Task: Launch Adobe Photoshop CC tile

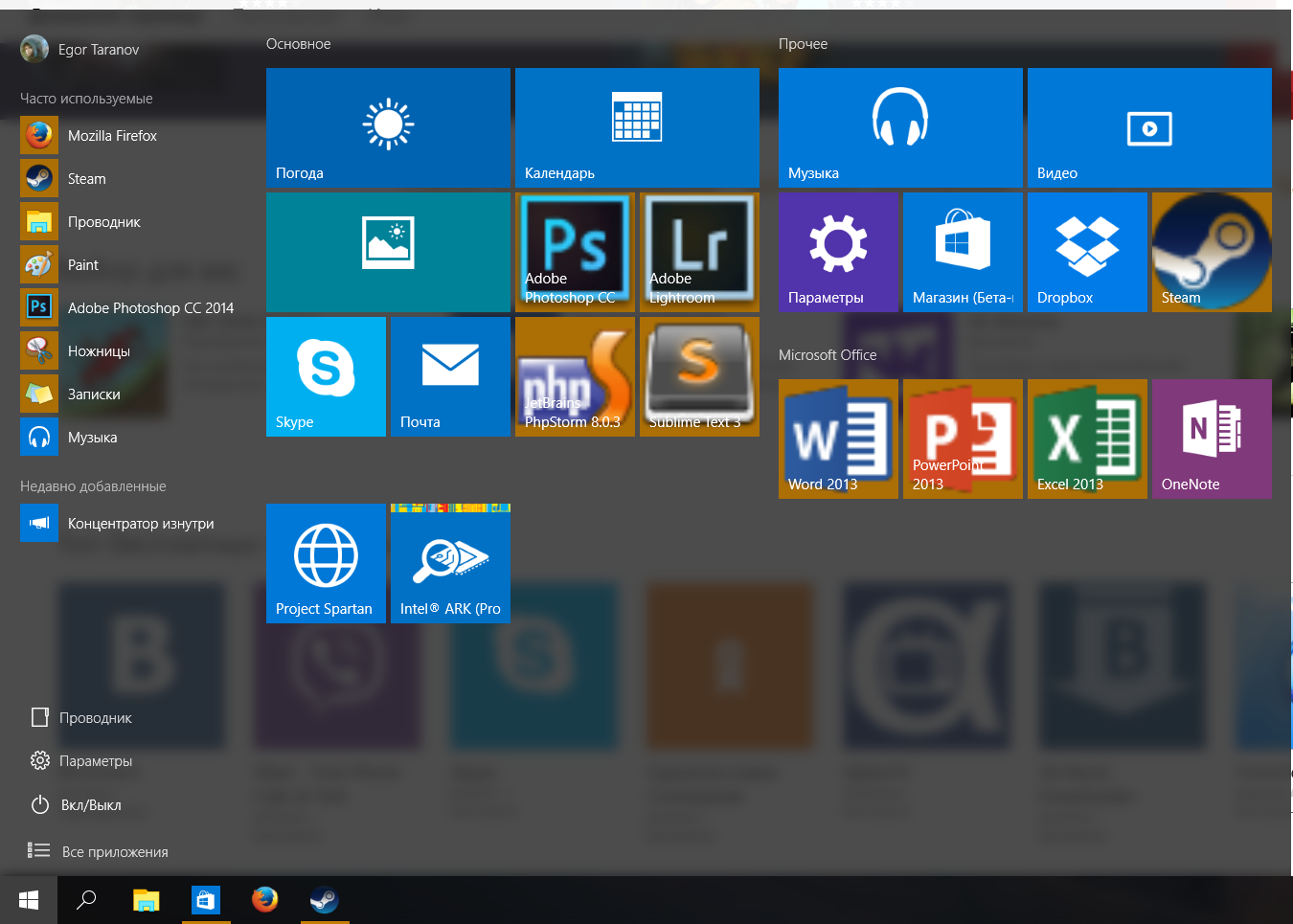Action: (575, 252)
